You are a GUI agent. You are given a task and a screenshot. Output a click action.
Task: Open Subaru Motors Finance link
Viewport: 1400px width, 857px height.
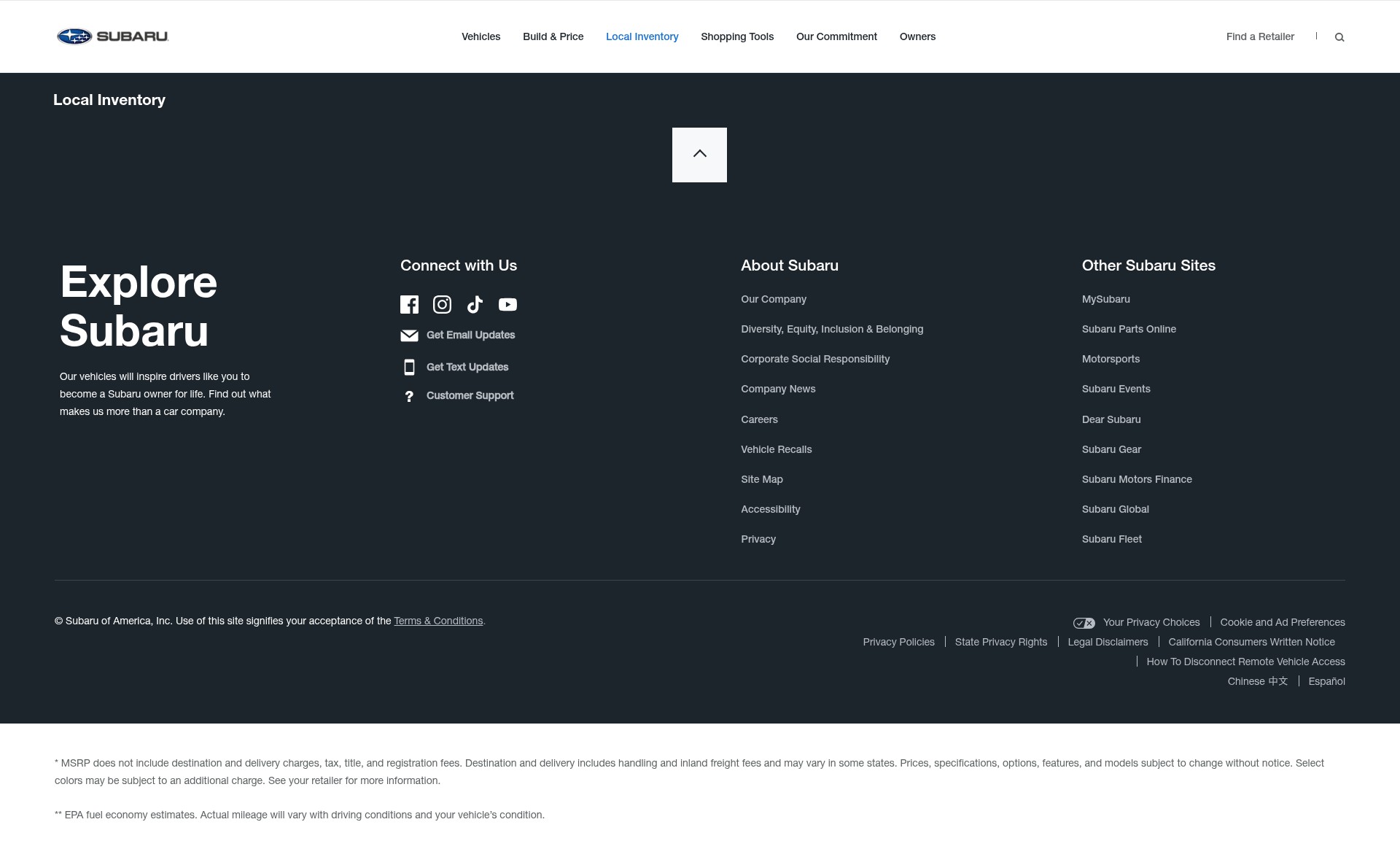point(1137,479)
